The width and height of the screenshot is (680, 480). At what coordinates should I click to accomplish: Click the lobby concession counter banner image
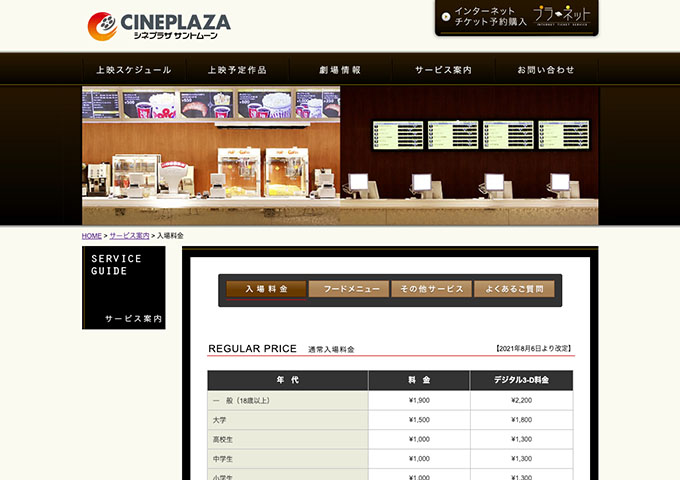tap(340, 155)
